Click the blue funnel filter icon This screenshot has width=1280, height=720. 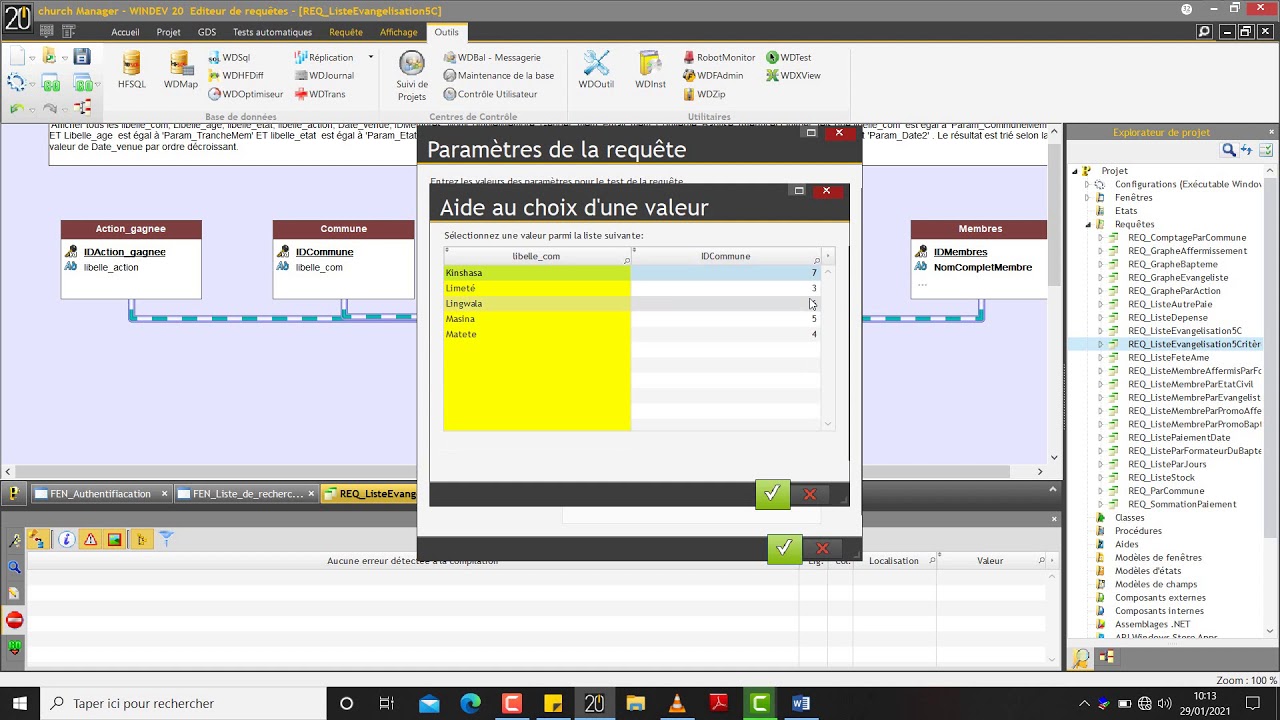point(166,540)
